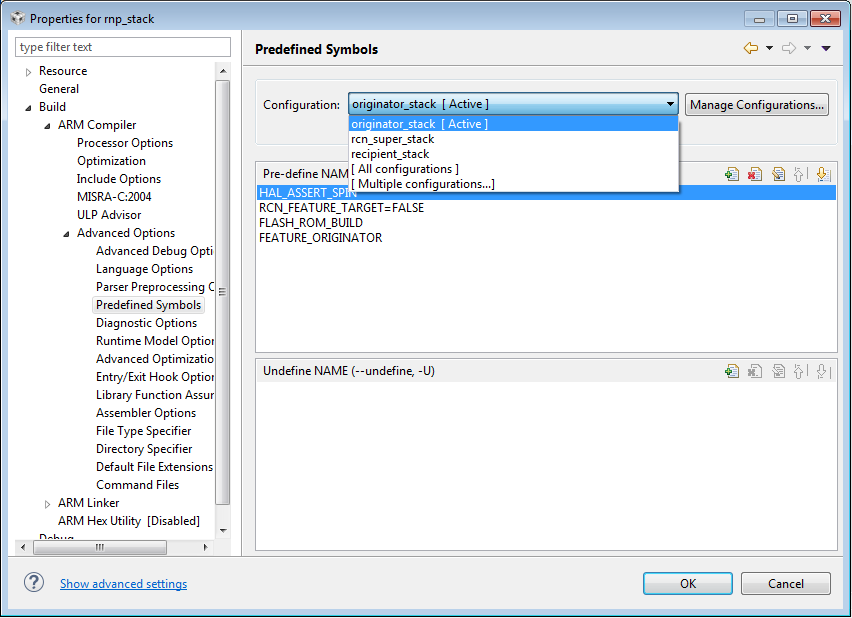This screenshot has width=852, height=618.
Task: Pick [ All configurations ] from the list
Action: pyautogui.click(x=405, y=169)
